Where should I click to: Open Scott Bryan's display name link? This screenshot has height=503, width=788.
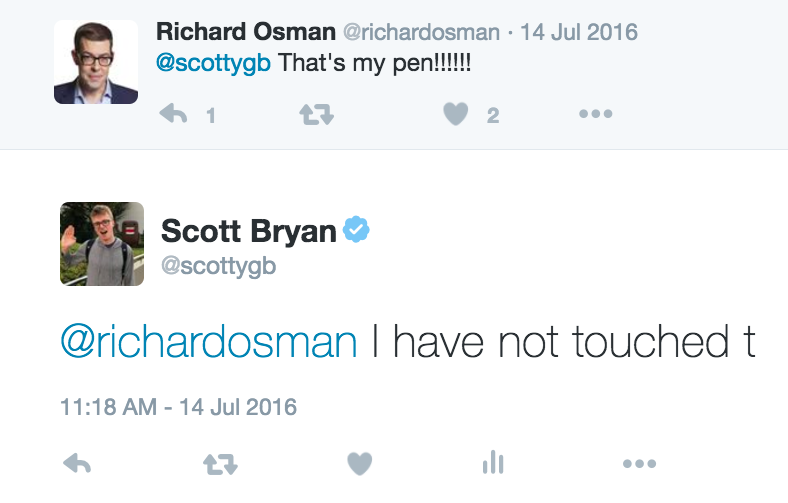coord(249,231)
